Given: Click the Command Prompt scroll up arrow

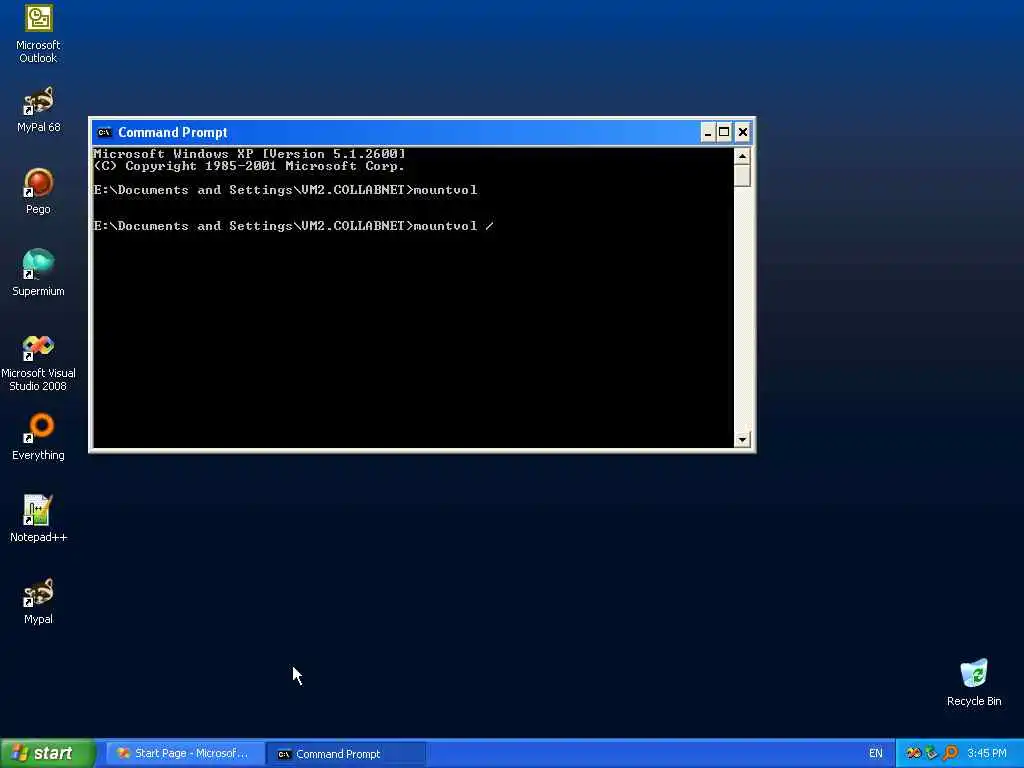Looking at the screenshot, I should (x=742, y=156).
